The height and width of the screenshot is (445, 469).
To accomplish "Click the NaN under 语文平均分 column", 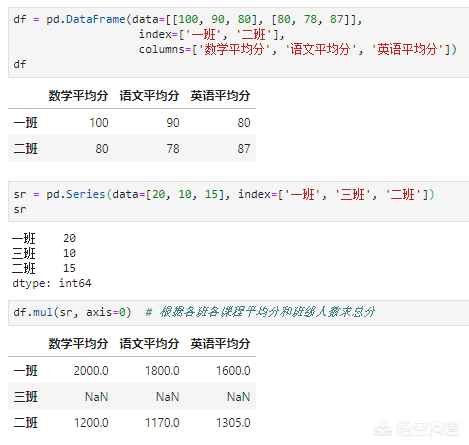I will pyautogui.click(x=168, y=397).
